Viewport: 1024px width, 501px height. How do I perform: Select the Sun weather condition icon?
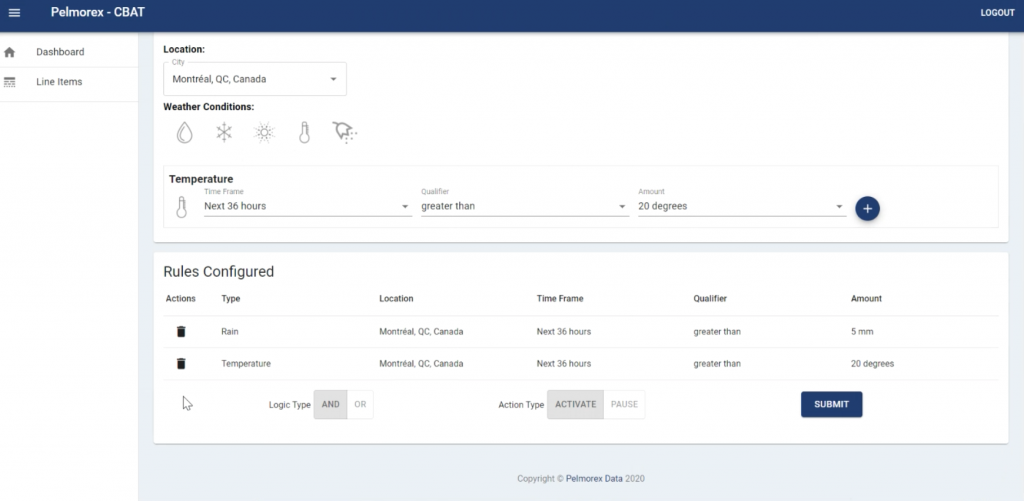point(264,133)
